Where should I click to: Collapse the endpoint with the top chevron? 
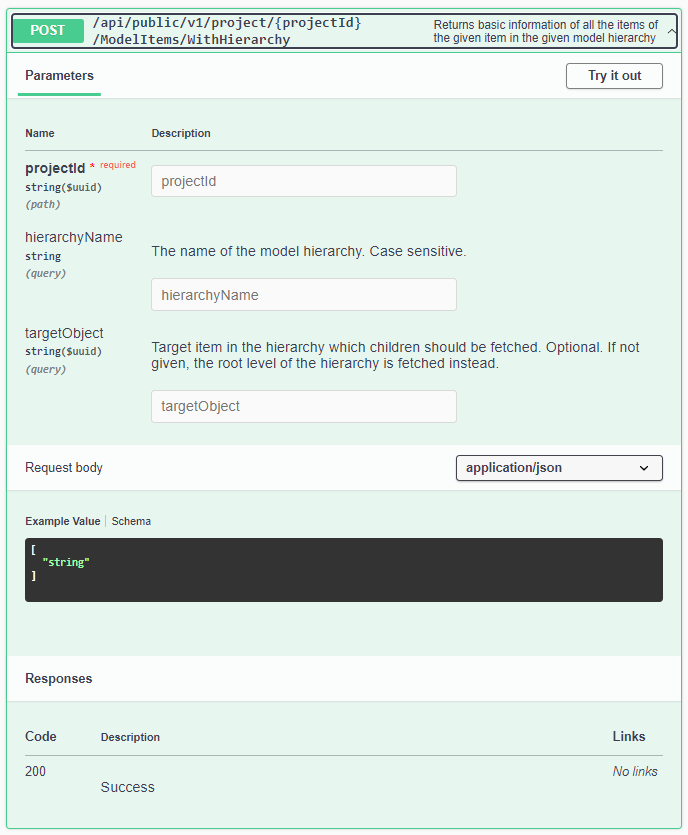click(671, 31)
